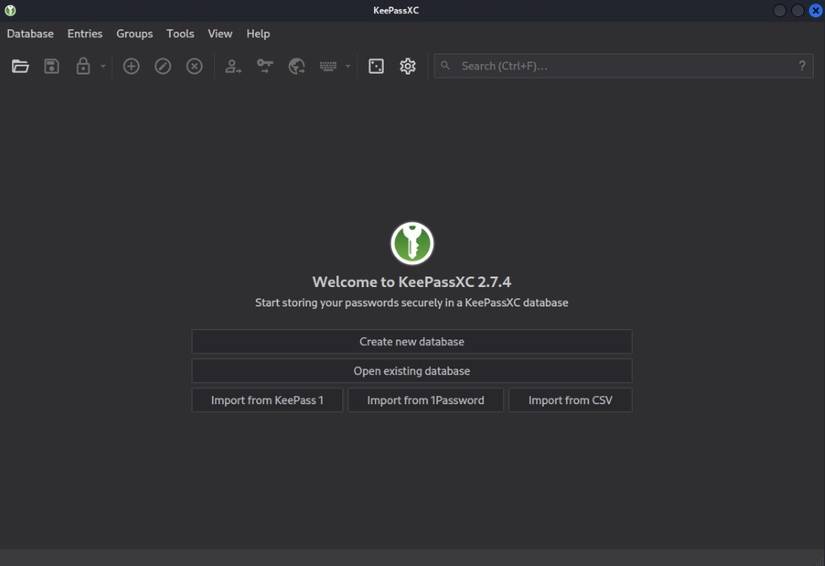
Task: Click the Import from CSV button
Action: pyautogui.click(x=570, y=400)
